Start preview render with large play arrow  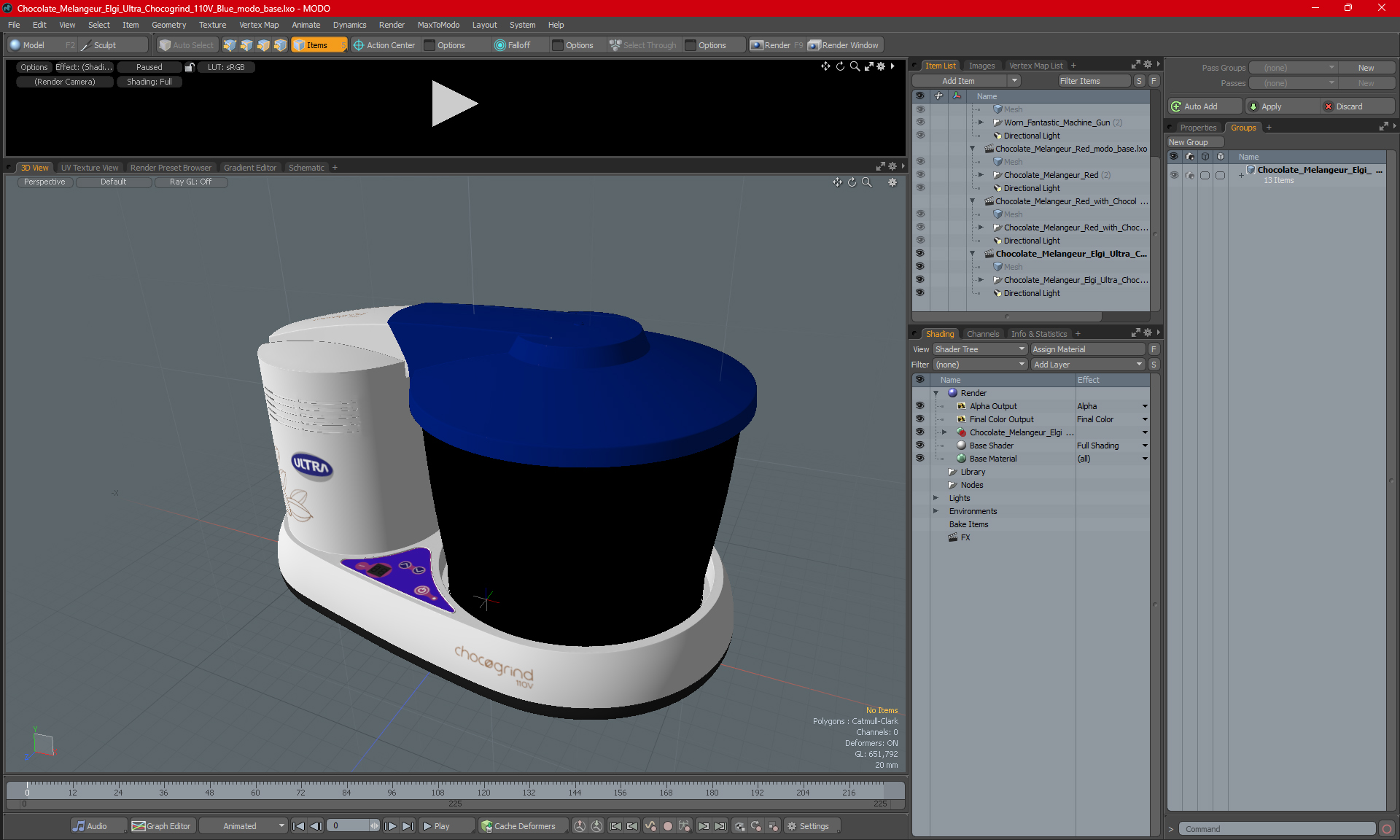pyautogui.click(x=454, y=104)
